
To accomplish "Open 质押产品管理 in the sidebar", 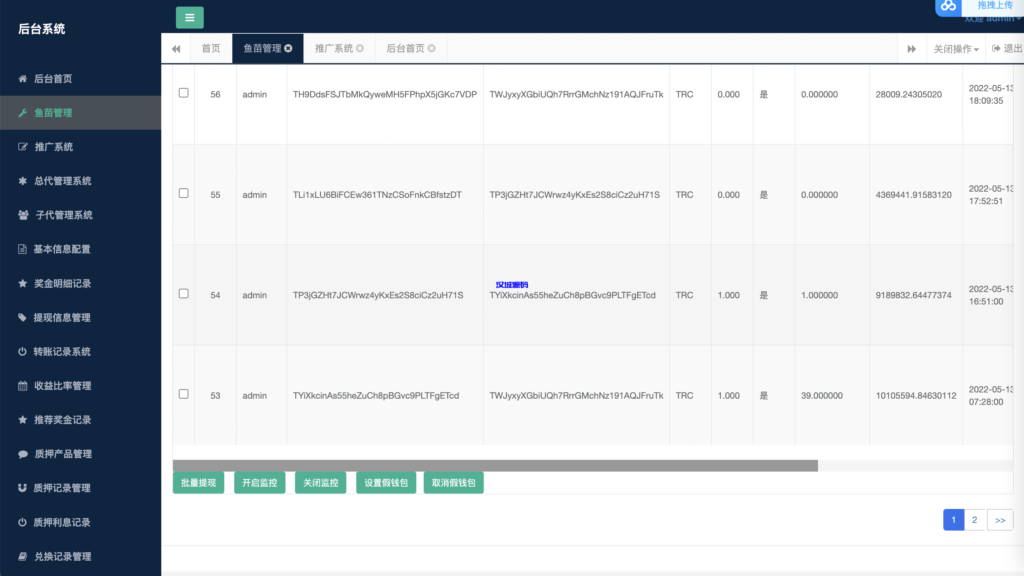I will pos(62,454).
